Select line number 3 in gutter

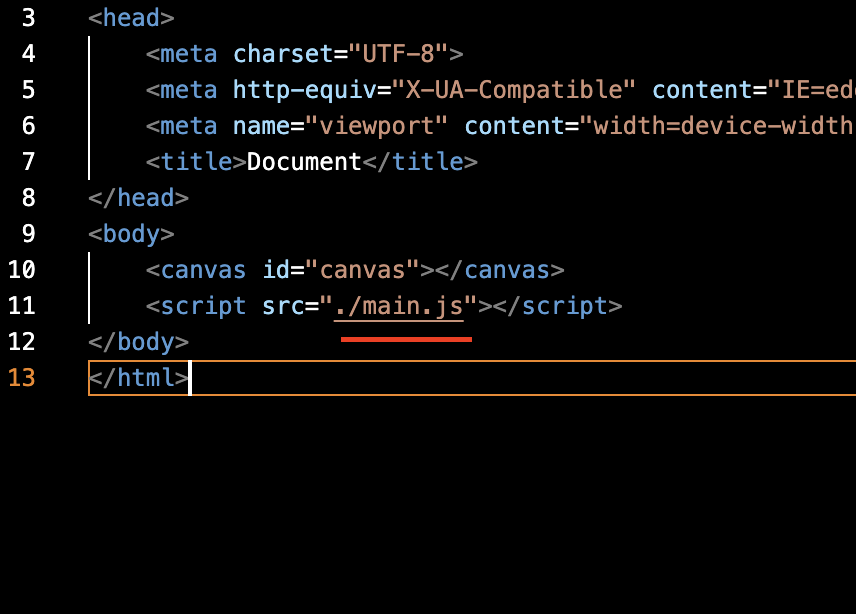(x=28, y=18)
